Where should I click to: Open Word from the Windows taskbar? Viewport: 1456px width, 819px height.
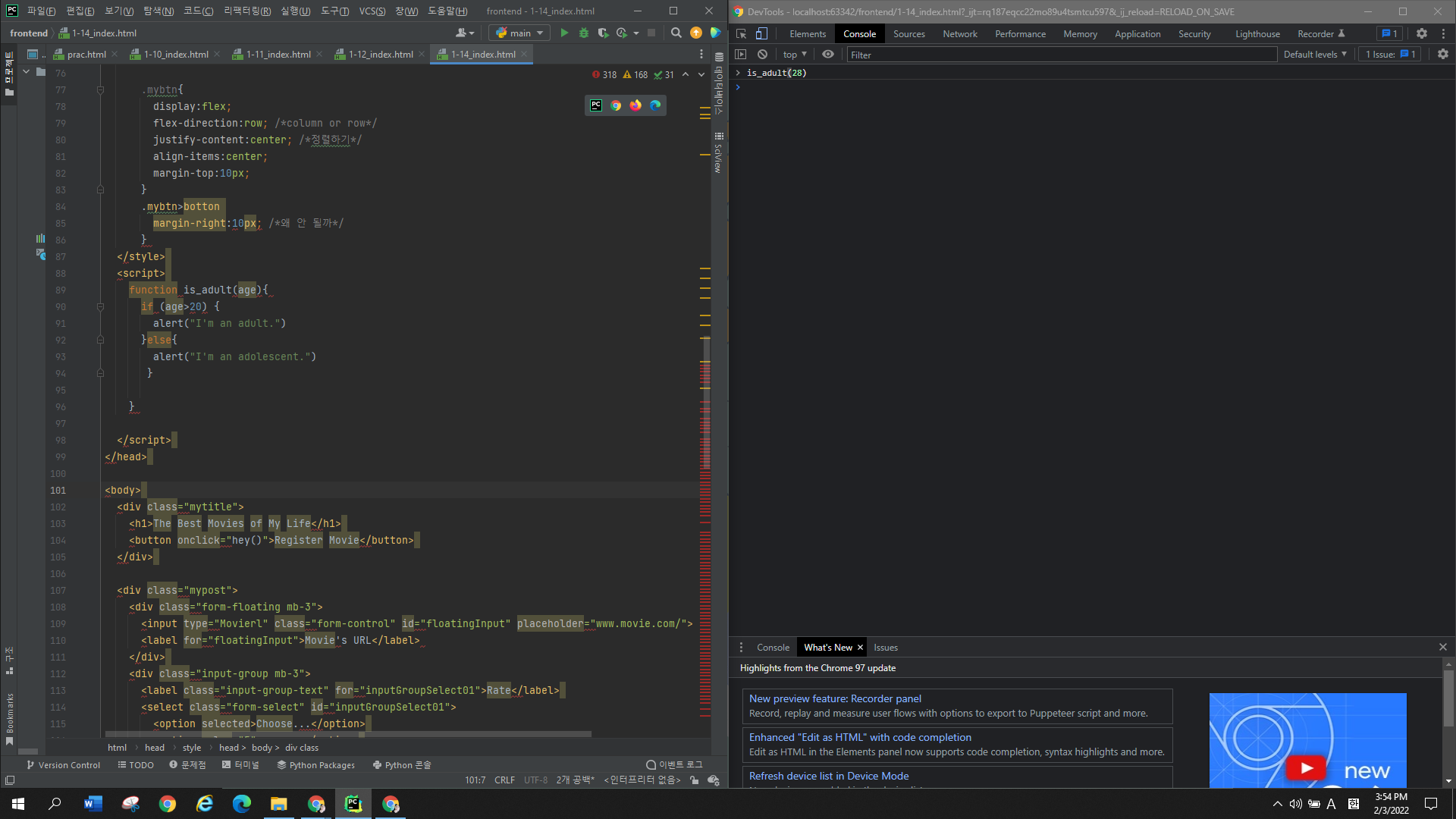93,804
